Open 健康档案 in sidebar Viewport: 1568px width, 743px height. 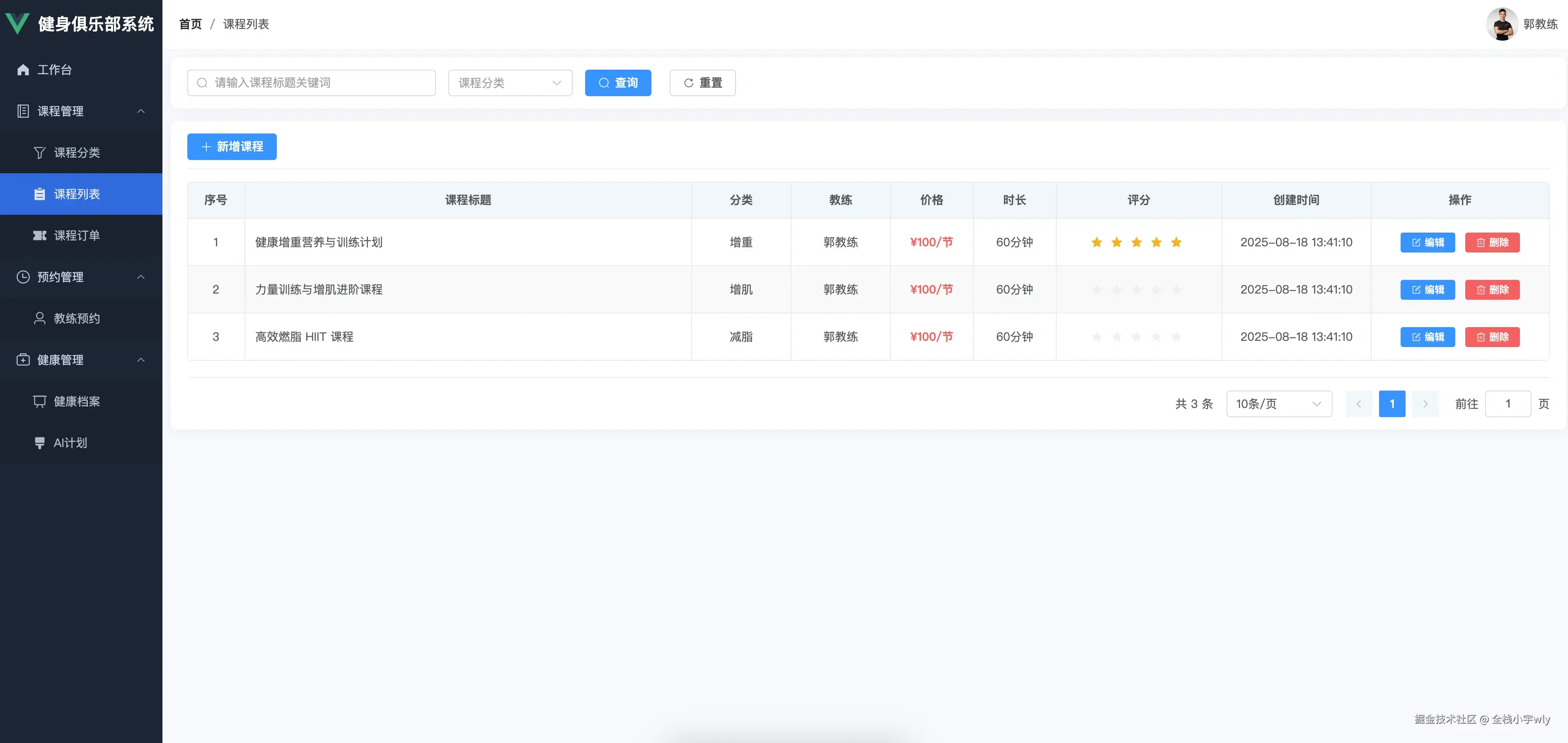pyautogui.click(x=76, y=401)
